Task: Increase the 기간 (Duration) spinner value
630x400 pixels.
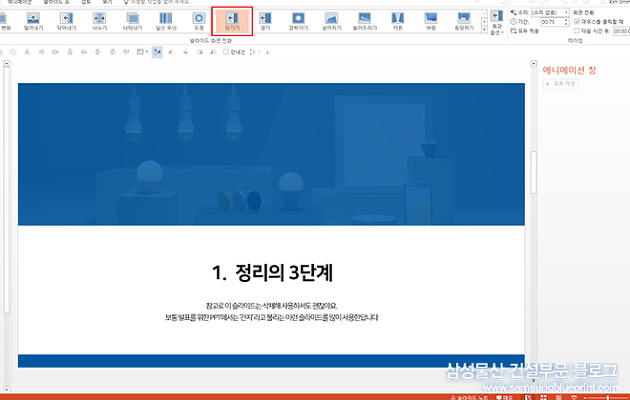Action: point(566,20)
